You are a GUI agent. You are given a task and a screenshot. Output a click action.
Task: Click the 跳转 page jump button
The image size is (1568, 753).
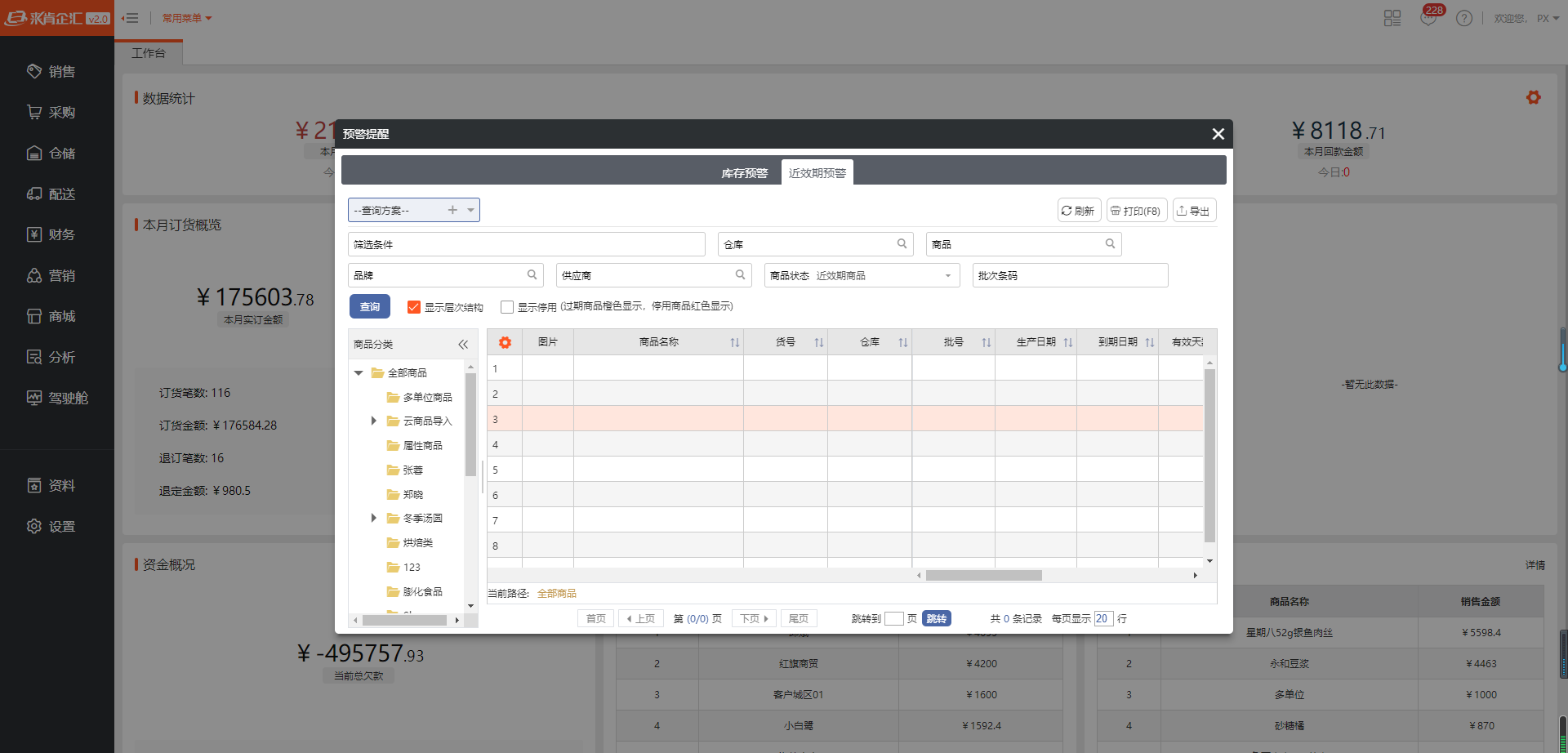coord(936,618)
